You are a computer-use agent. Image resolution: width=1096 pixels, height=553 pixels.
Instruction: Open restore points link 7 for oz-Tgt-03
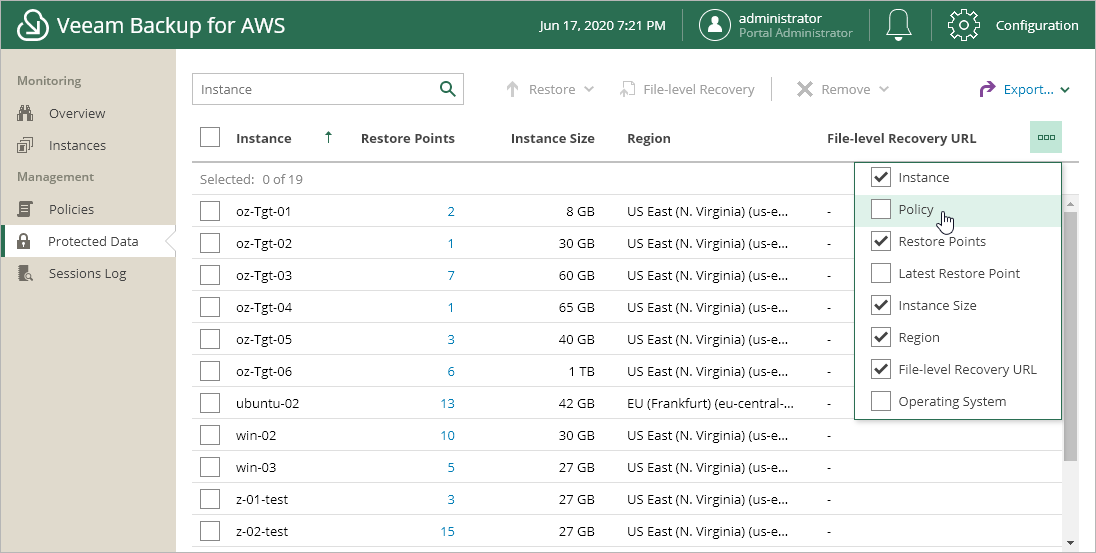click(x=451, y=275)
